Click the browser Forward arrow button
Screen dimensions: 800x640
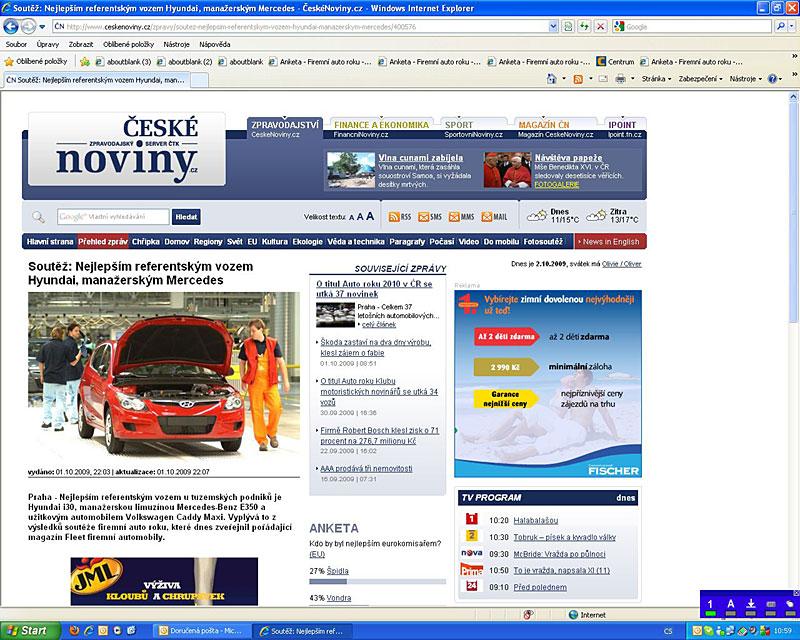coord(28,26)
